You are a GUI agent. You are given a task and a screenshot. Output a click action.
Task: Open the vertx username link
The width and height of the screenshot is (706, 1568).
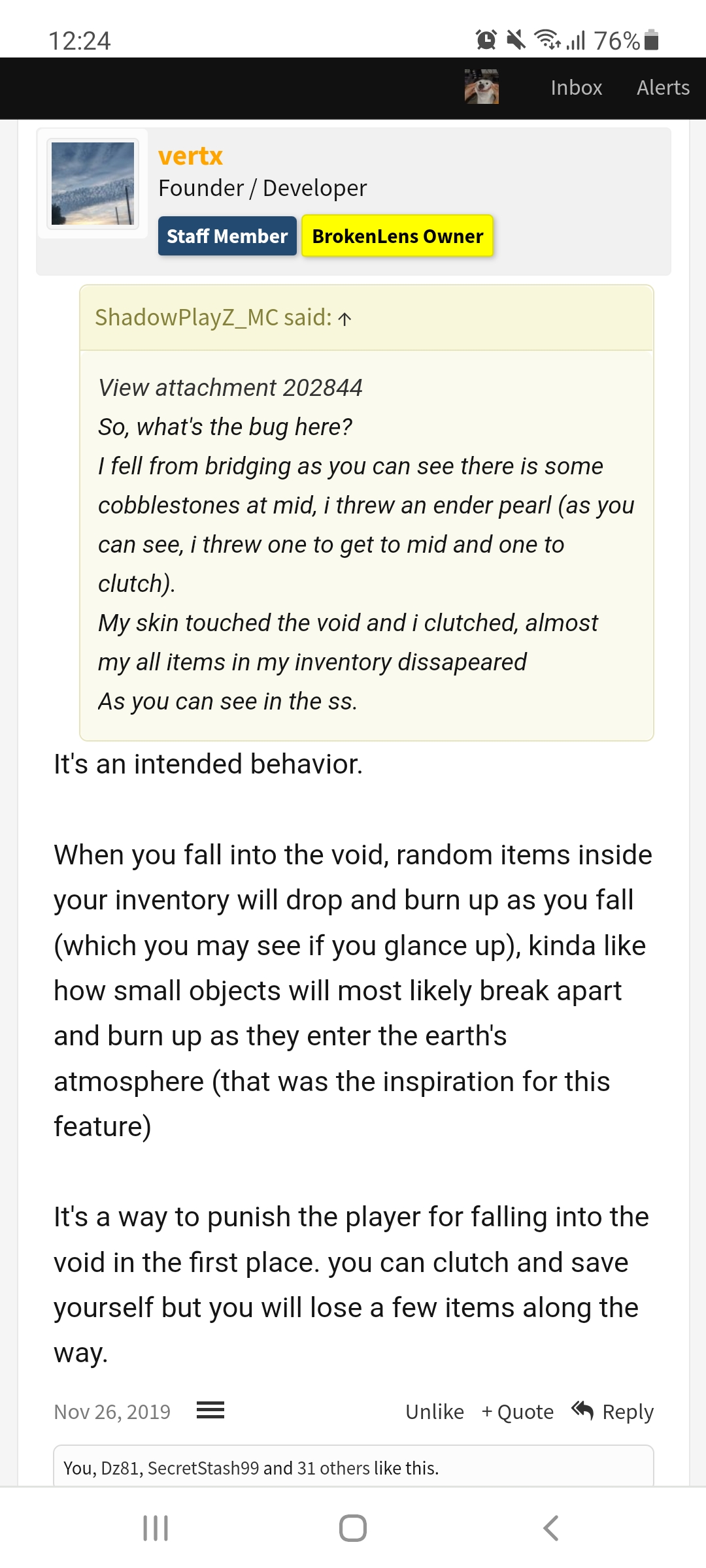coord(190,156)
